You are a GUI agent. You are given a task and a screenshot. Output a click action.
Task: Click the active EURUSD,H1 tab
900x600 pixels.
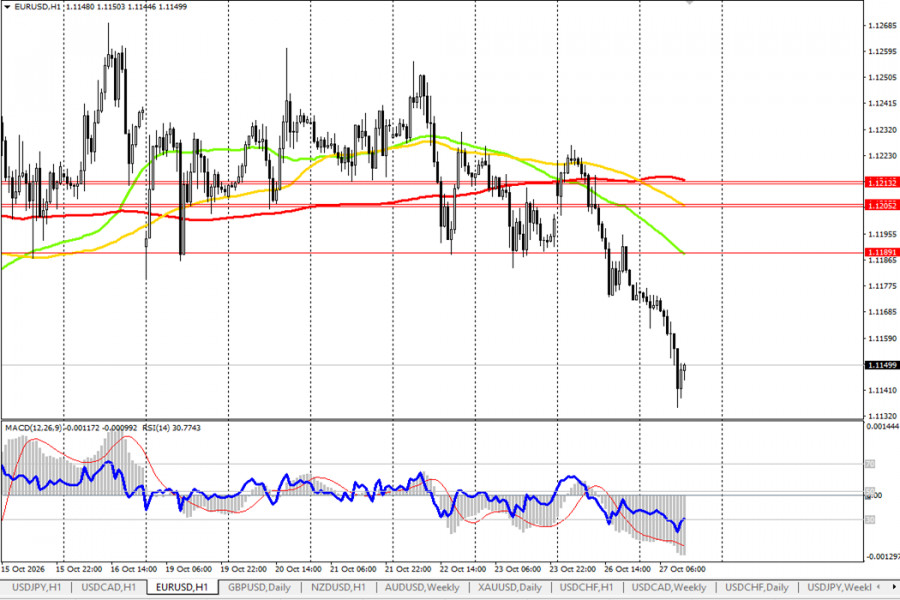tap(182, 587)
